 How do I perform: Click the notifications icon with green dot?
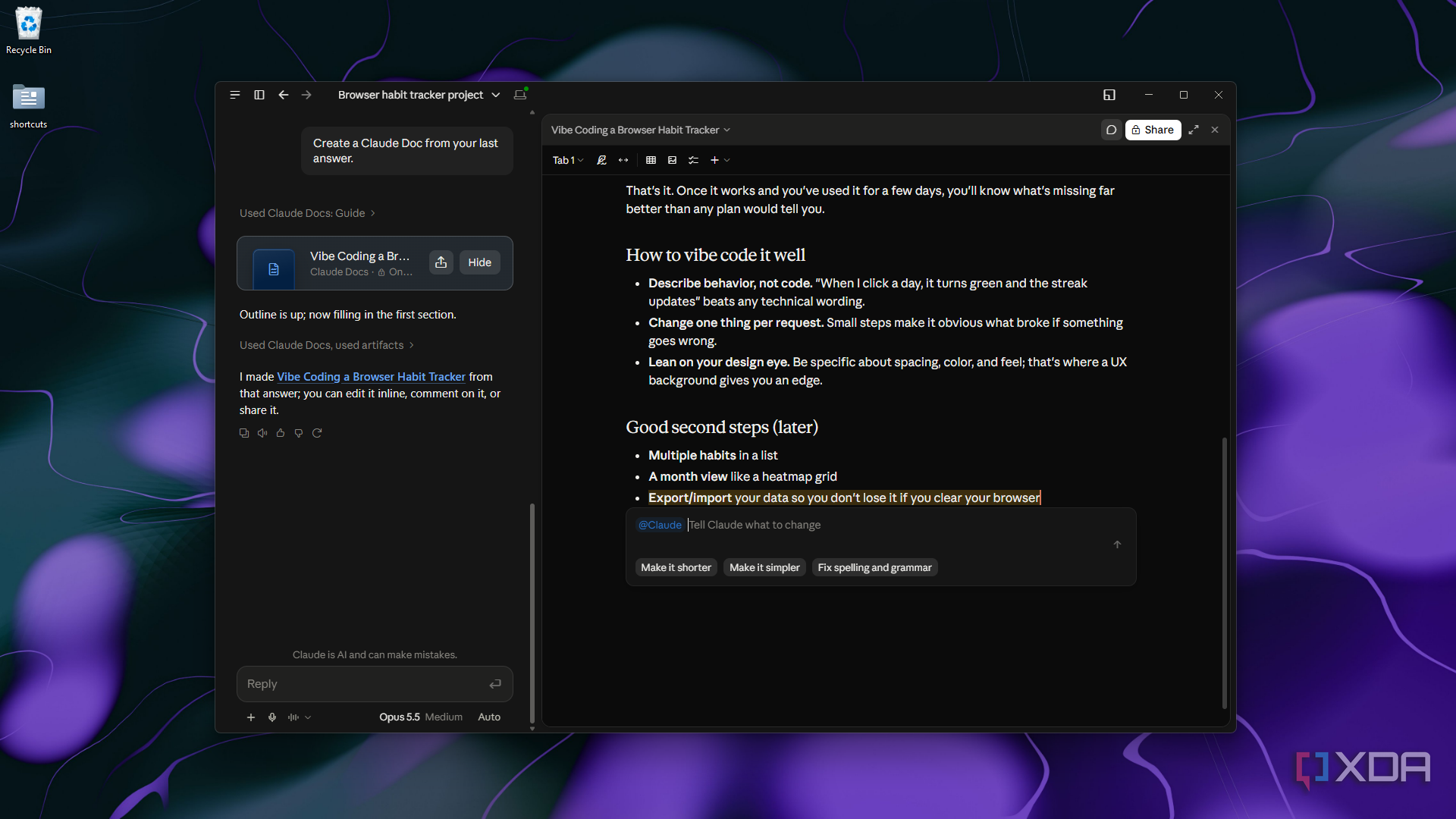click(520, 94)
